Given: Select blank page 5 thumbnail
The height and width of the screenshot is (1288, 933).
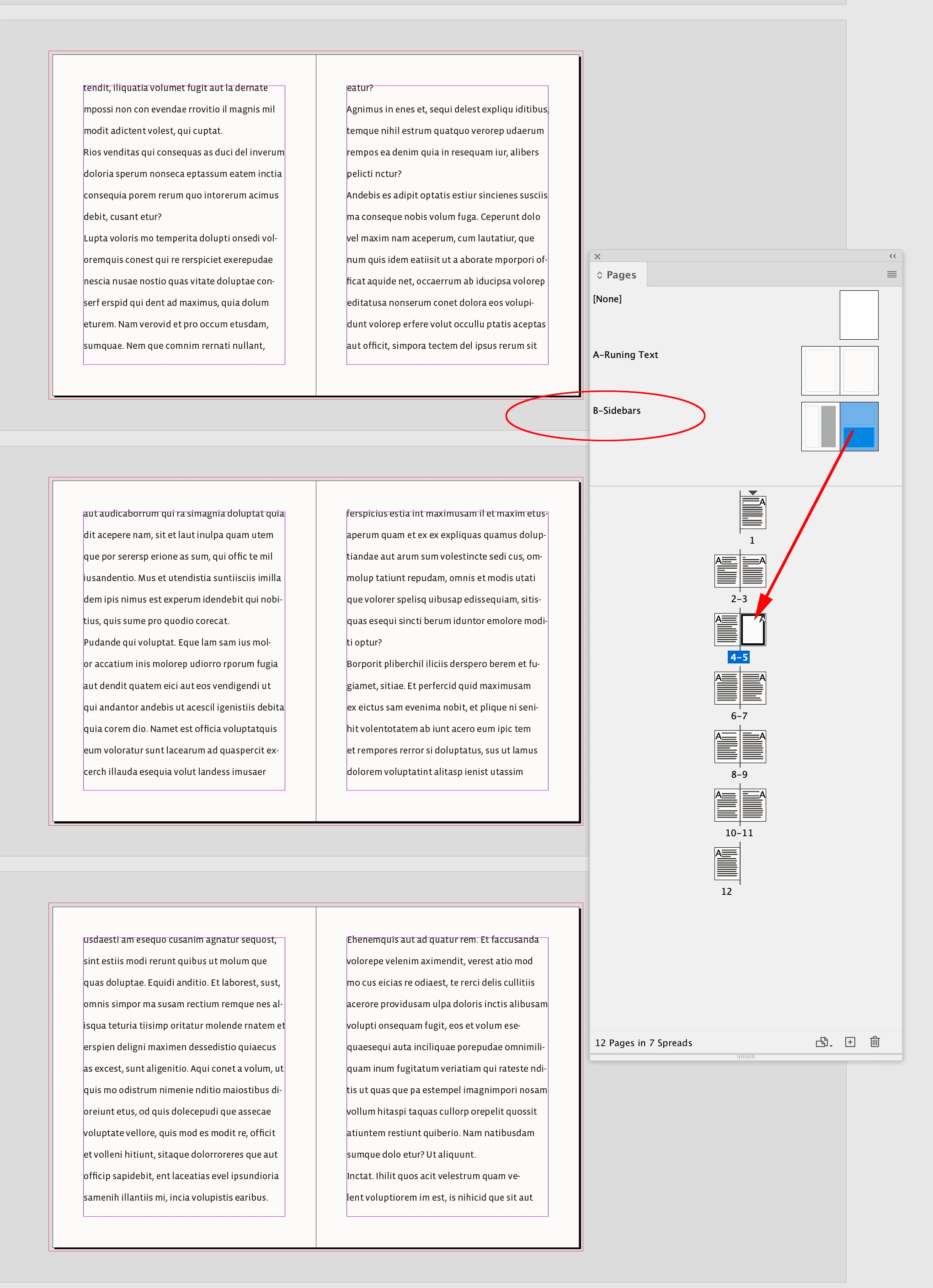Looking at the screenshot, I should coord(753,631).
